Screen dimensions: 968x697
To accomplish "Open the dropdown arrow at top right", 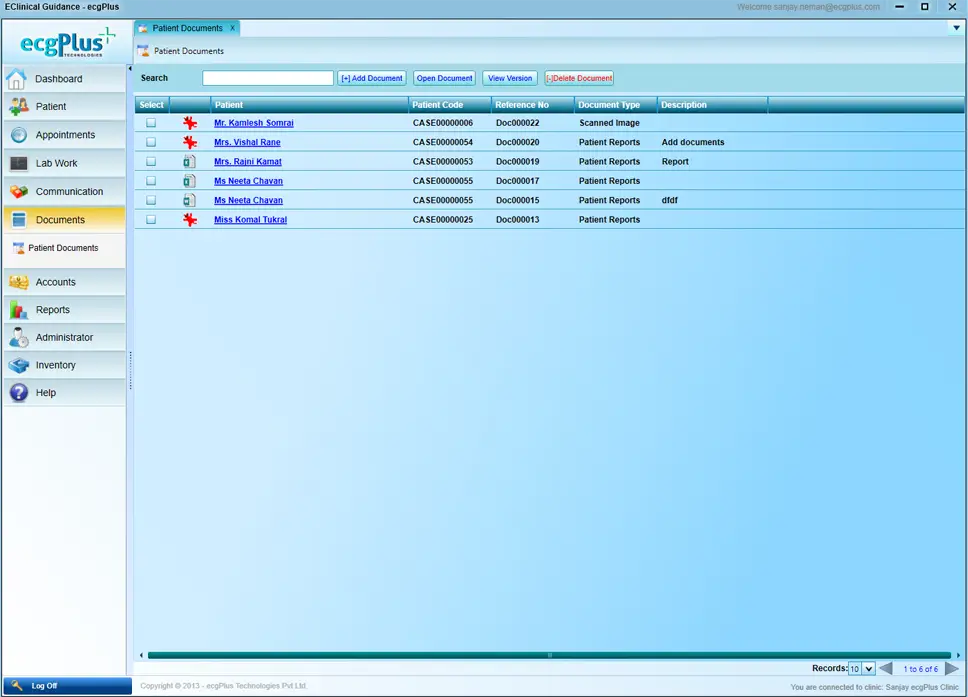I will [x=956, y=28].
